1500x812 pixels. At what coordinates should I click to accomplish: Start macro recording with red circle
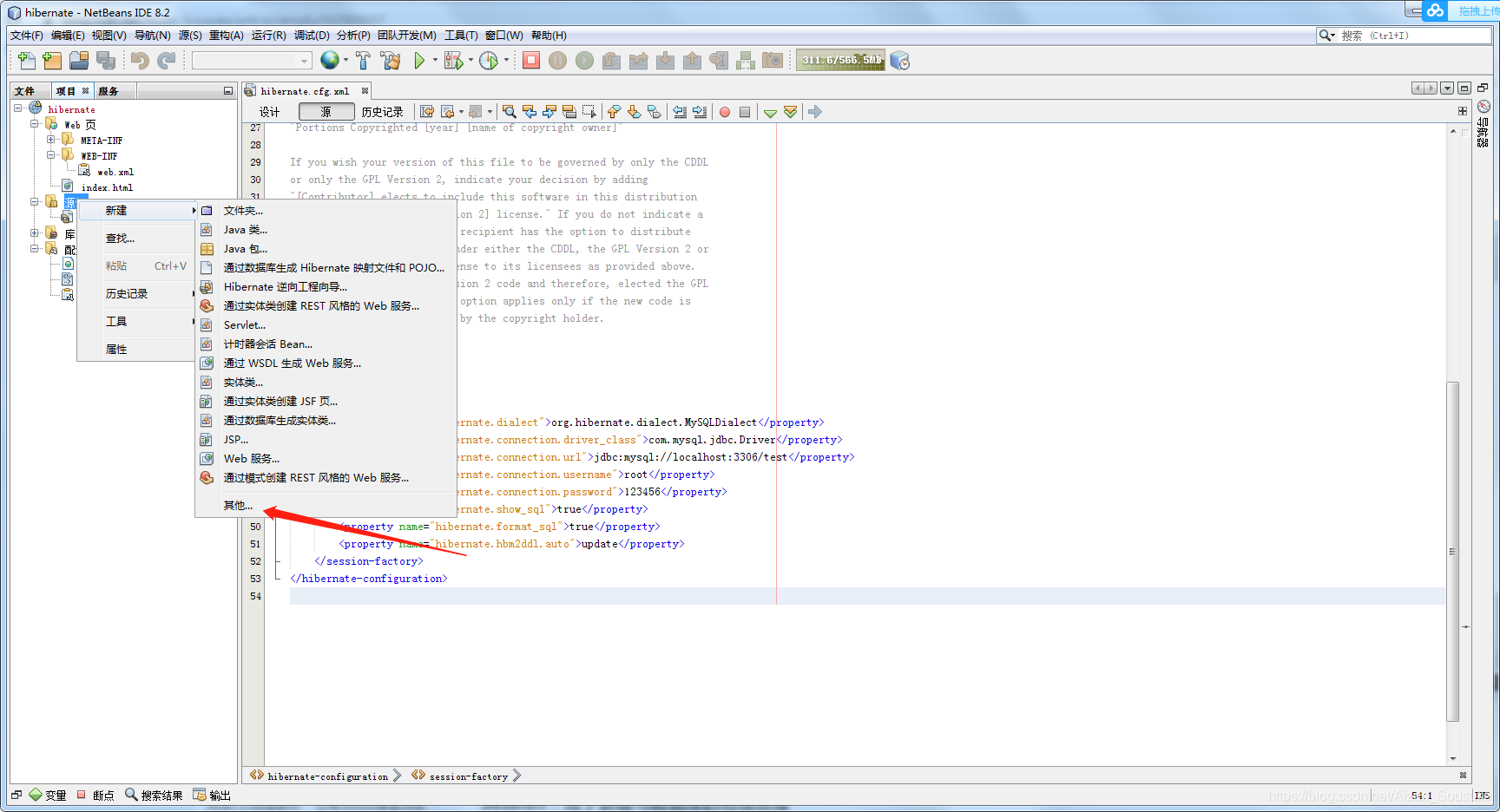tap(725, 112)
